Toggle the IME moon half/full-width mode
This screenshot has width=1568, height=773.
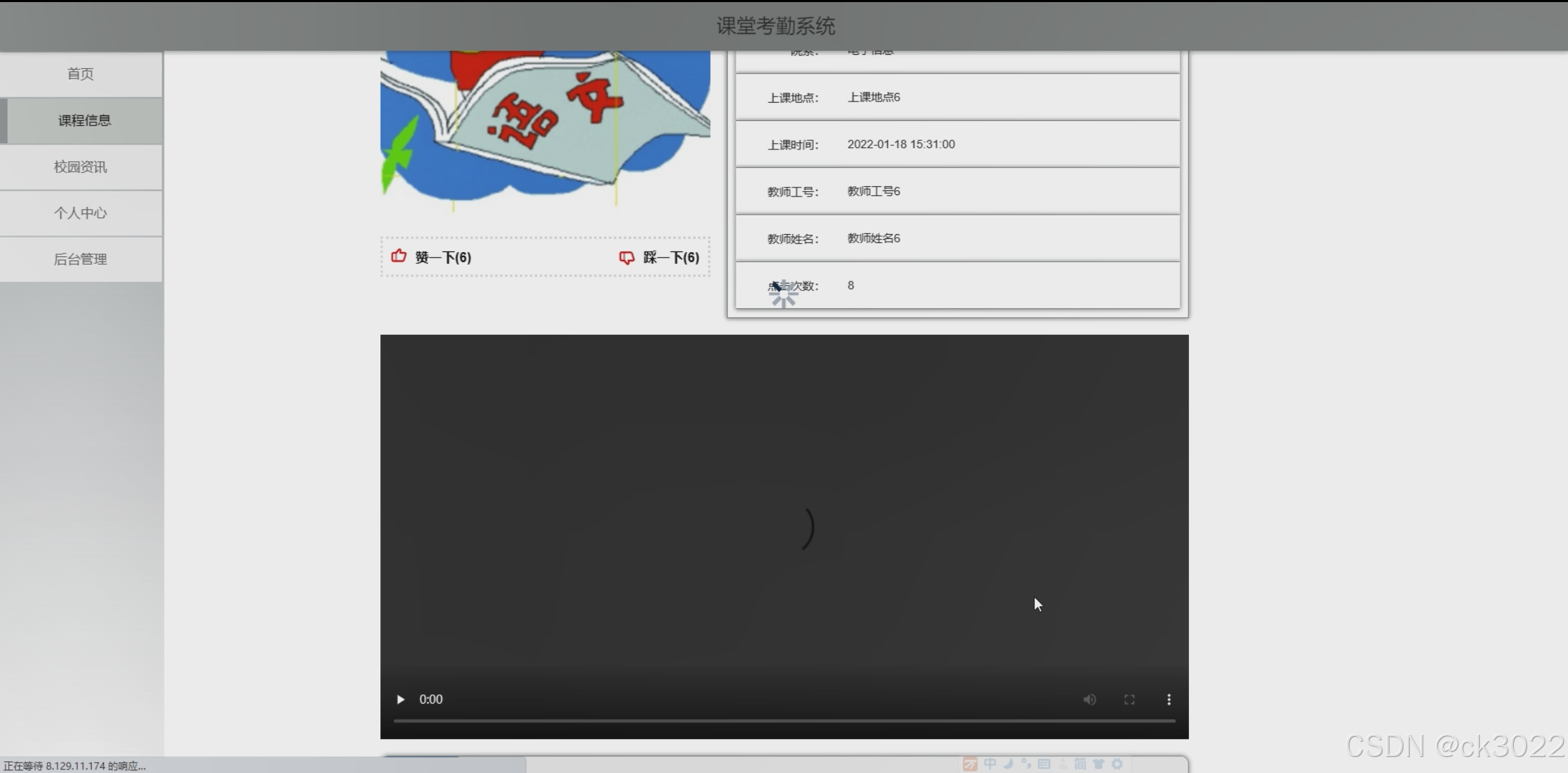pyautogui.click(x=1008, y=764)
